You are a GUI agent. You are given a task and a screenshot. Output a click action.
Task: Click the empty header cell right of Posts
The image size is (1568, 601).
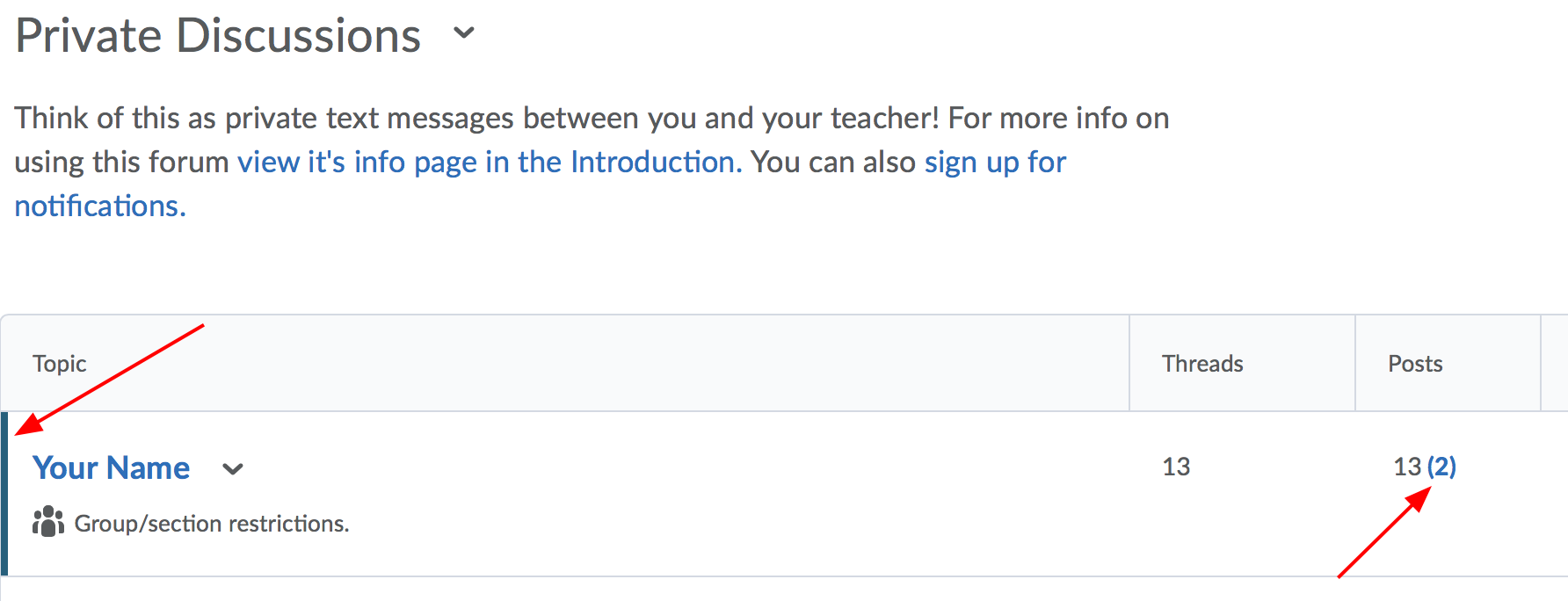(x=1554, y=364)
